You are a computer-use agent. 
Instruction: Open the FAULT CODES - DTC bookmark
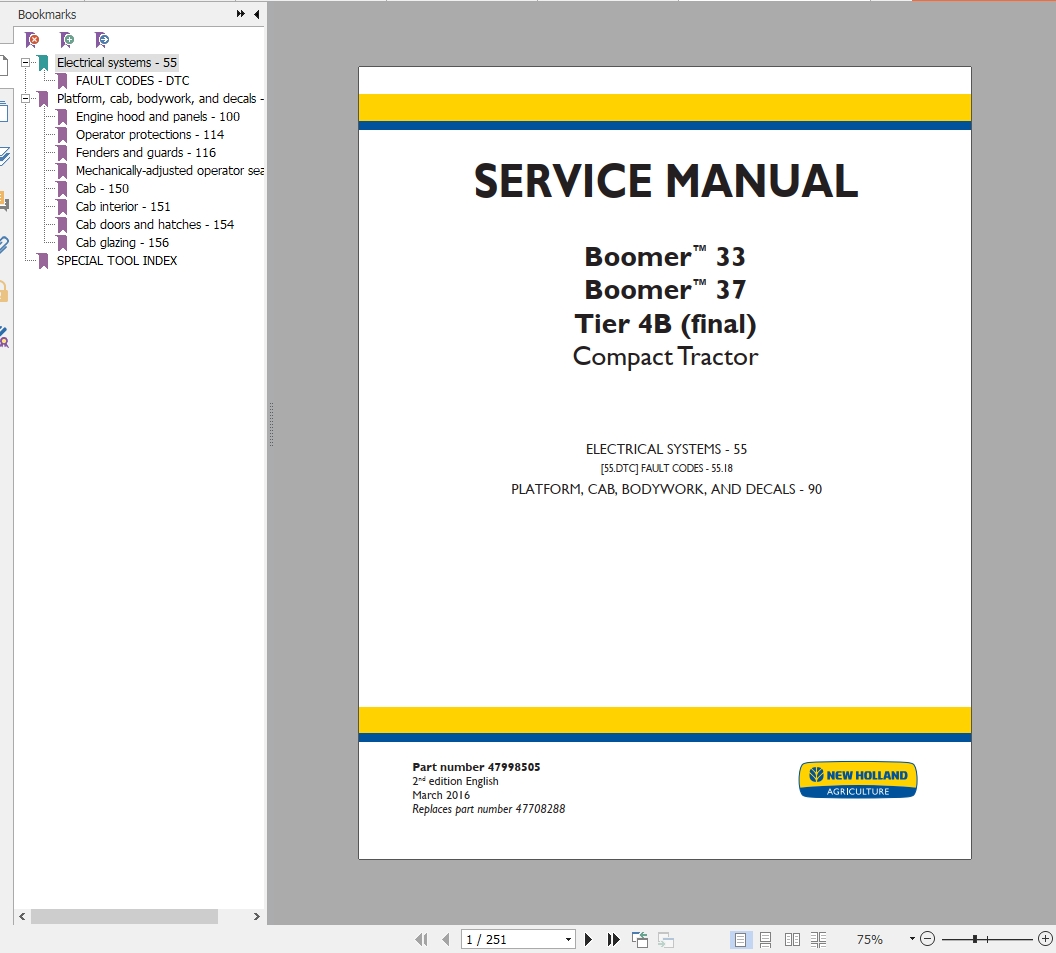pos(132,81)
